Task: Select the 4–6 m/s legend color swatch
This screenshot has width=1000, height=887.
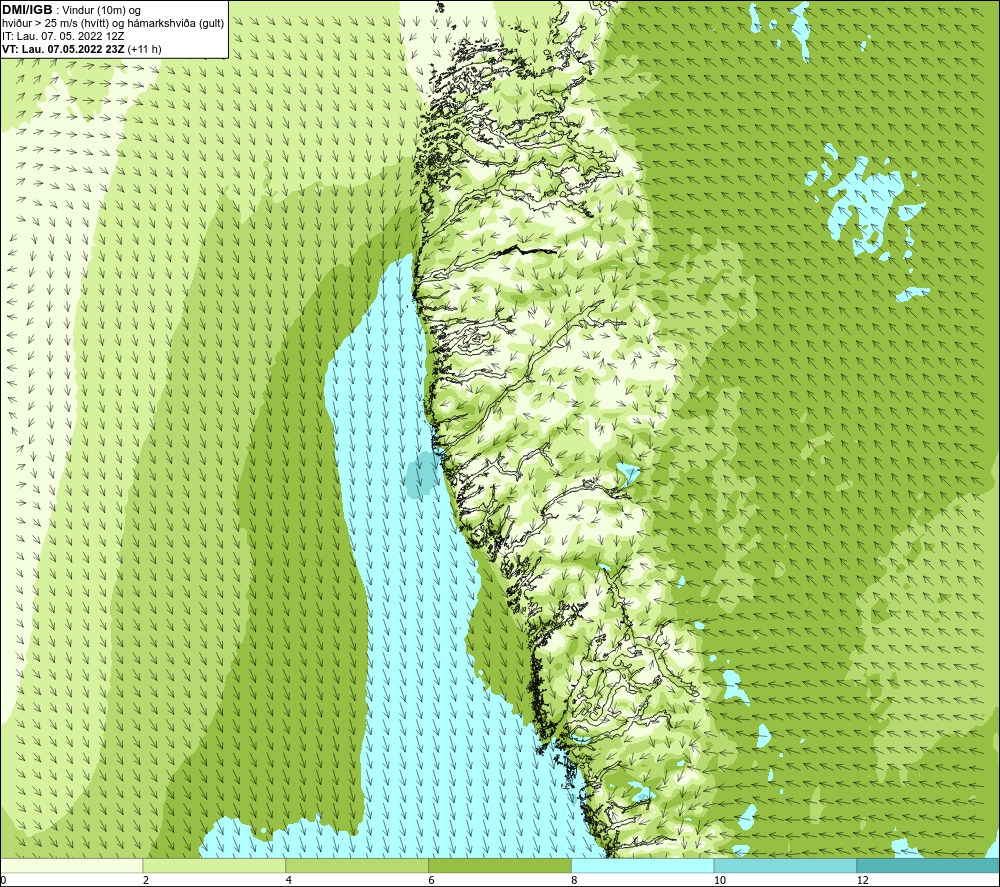Action: pos(357,865)
